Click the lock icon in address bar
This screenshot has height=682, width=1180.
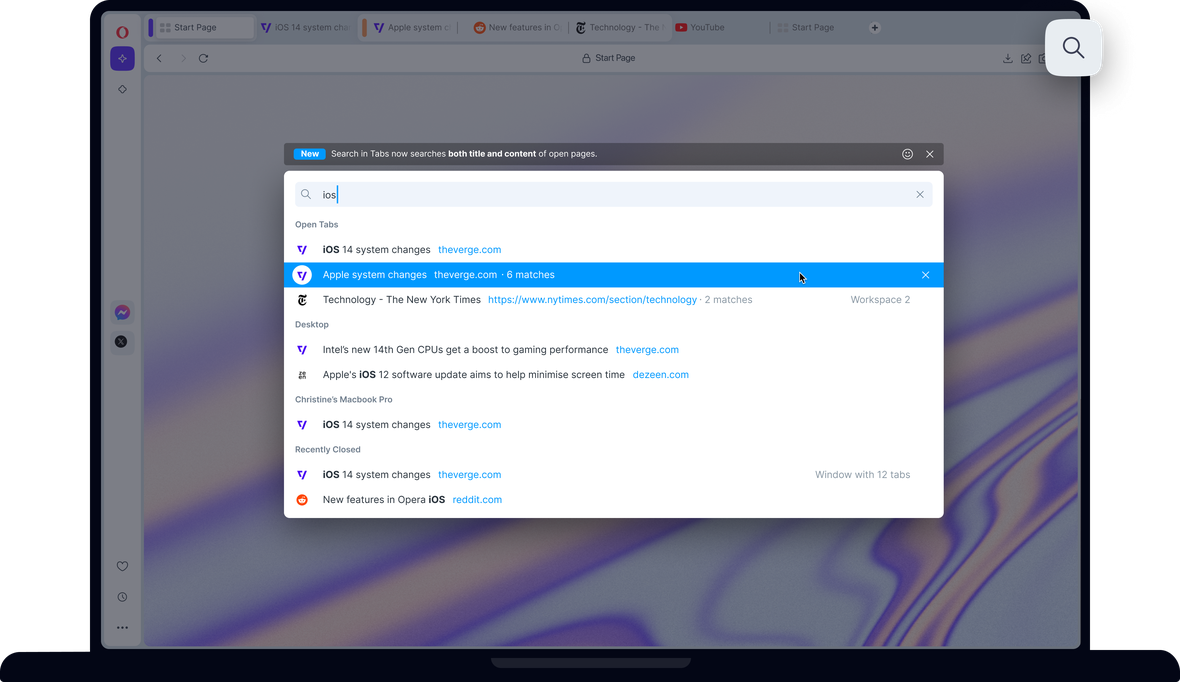tap(586, 58)
